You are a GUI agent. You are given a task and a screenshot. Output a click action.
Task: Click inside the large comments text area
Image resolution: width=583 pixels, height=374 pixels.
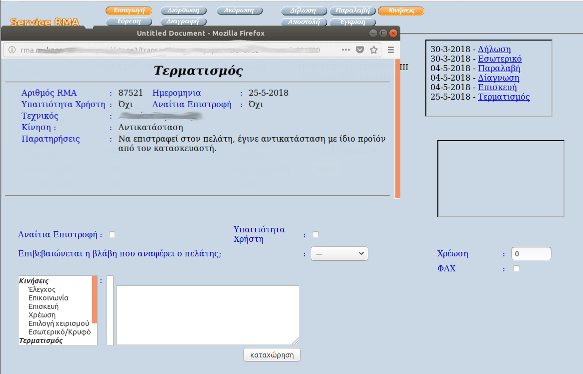[207, 315]
